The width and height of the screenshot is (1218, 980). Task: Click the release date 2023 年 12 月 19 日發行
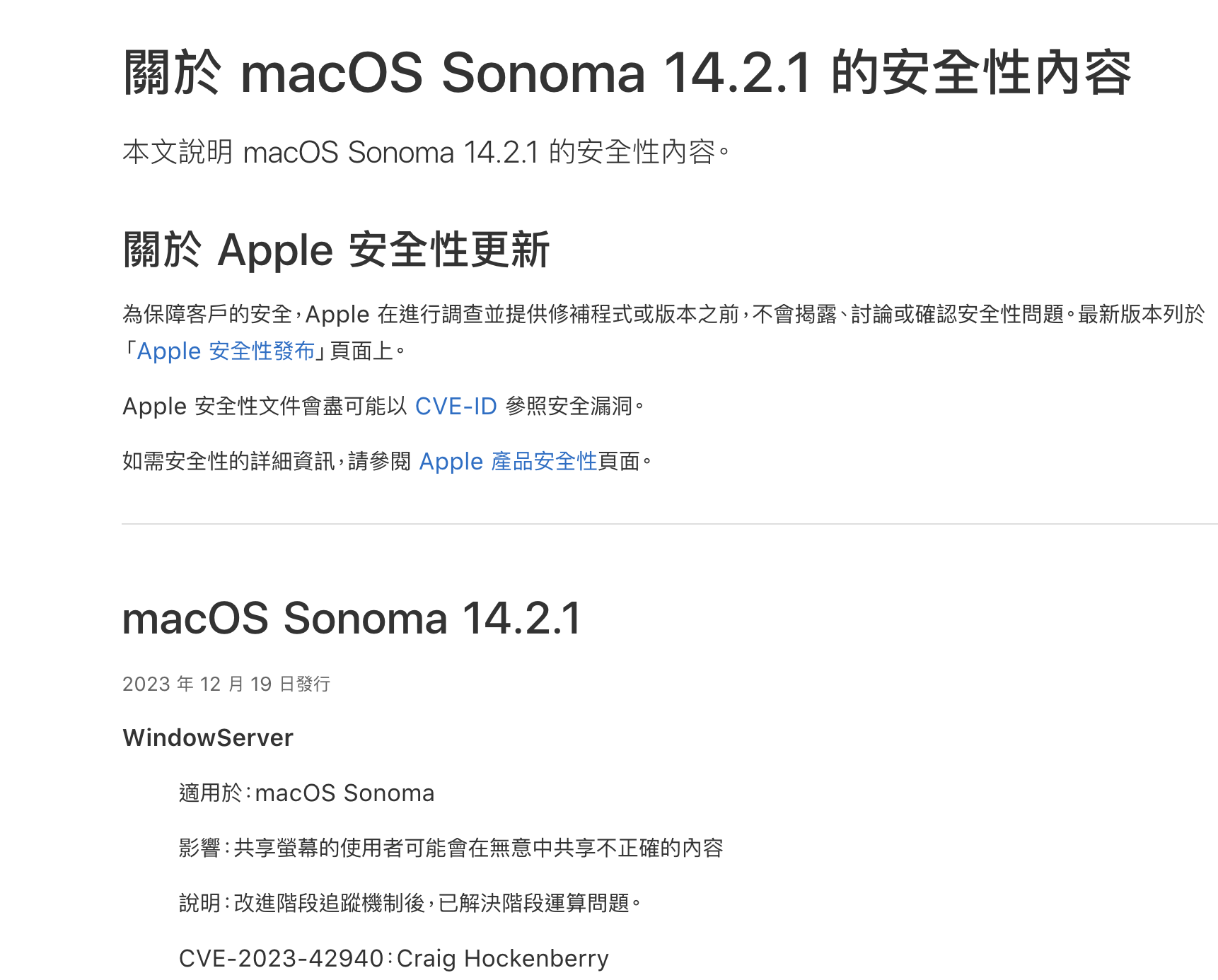[x=226, y=684]
